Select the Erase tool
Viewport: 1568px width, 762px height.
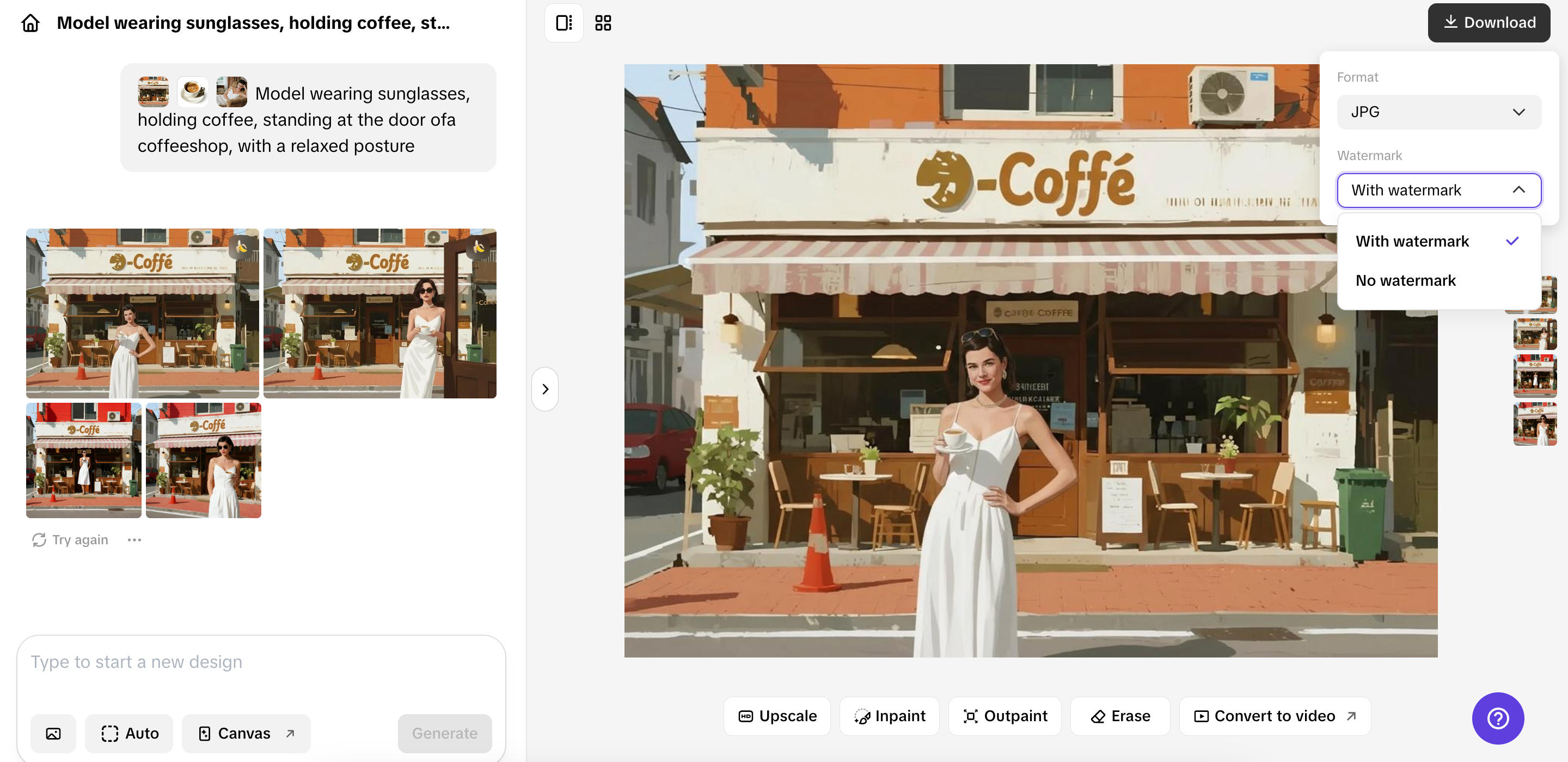(1120, 716)
